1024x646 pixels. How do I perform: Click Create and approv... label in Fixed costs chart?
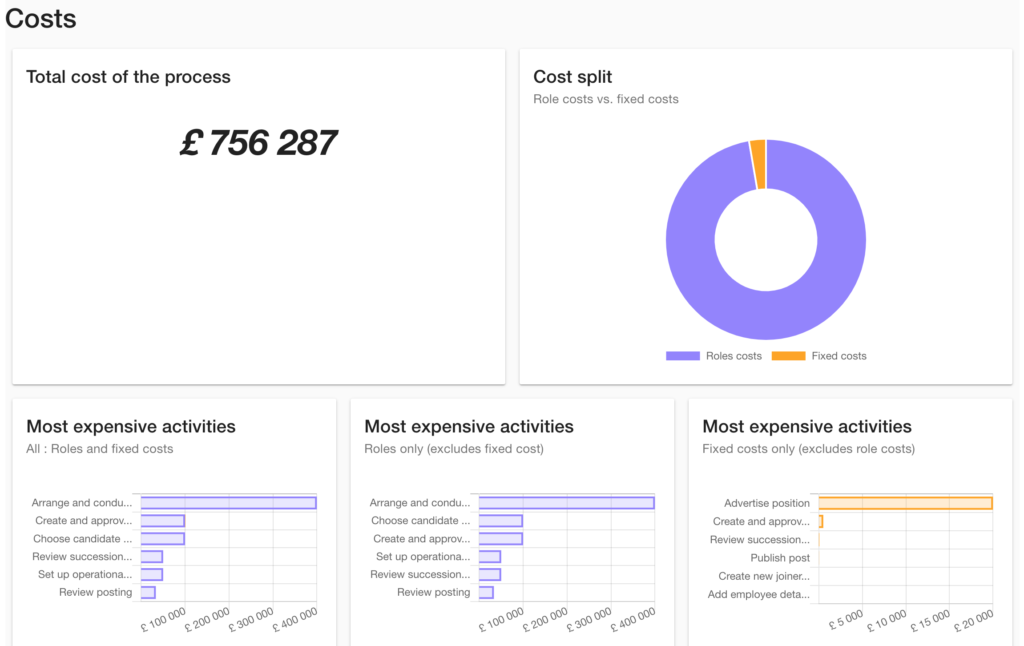[x=761, y=521]
